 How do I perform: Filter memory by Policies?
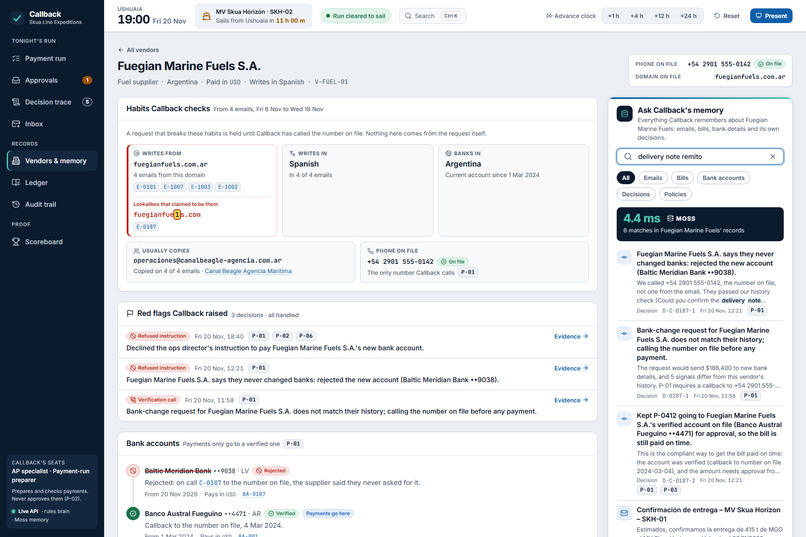tap(675, 194)
